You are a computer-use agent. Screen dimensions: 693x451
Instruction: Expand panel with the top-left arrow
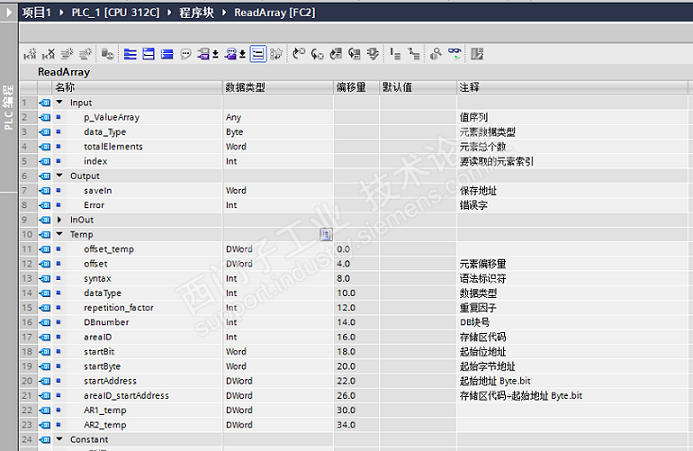pyautogui.click(x=9, y=12)
